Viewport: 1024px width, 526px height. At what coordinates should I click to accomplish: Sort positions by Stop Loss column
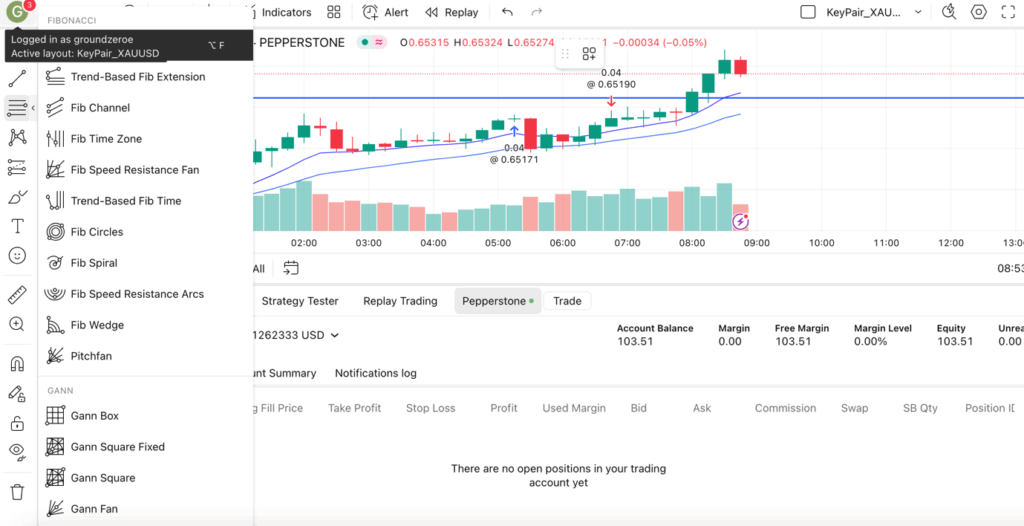tap(430, 408)
